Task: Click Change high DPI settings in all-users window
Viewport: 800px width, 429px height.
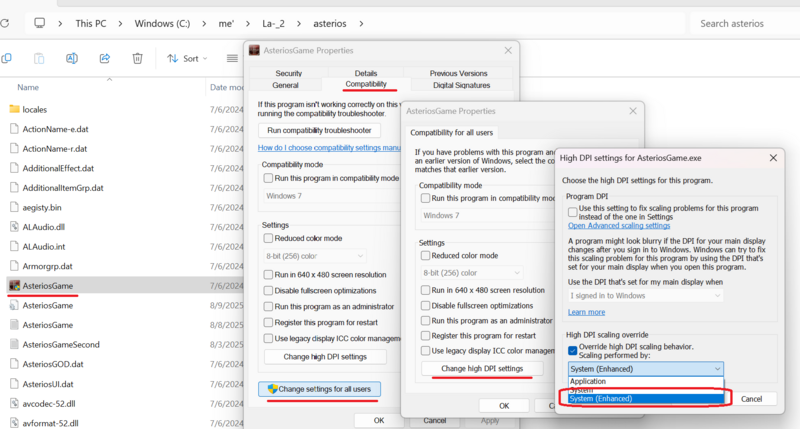Action: [x=482, y=368]
